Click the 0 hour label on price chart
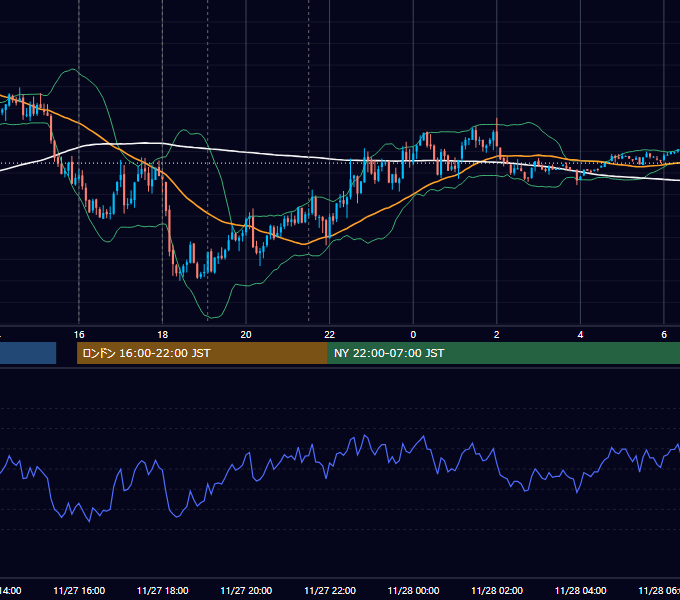The height and width of the screenshot is (600, 680). 413,335
